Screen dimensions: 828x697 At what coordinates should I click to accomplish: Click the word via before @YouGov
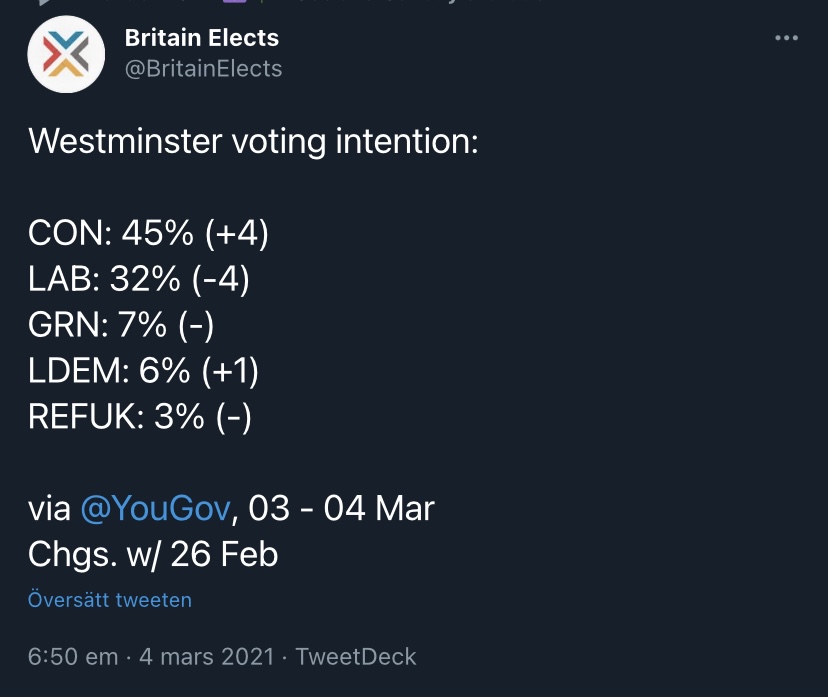pos(49,509)
